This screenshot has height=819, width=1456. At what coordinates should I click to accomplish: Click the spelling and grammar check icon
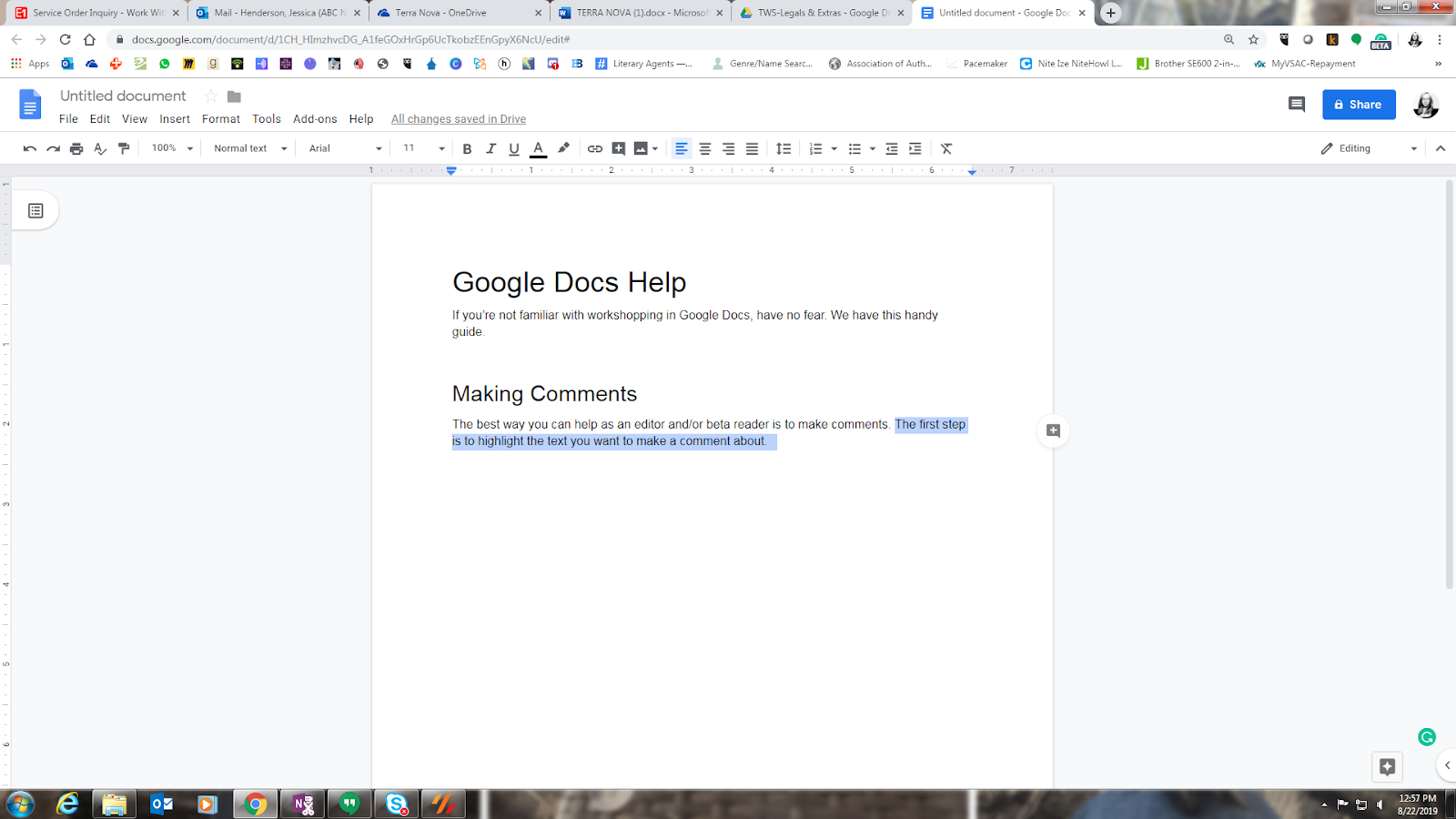[x=100, y=148]
